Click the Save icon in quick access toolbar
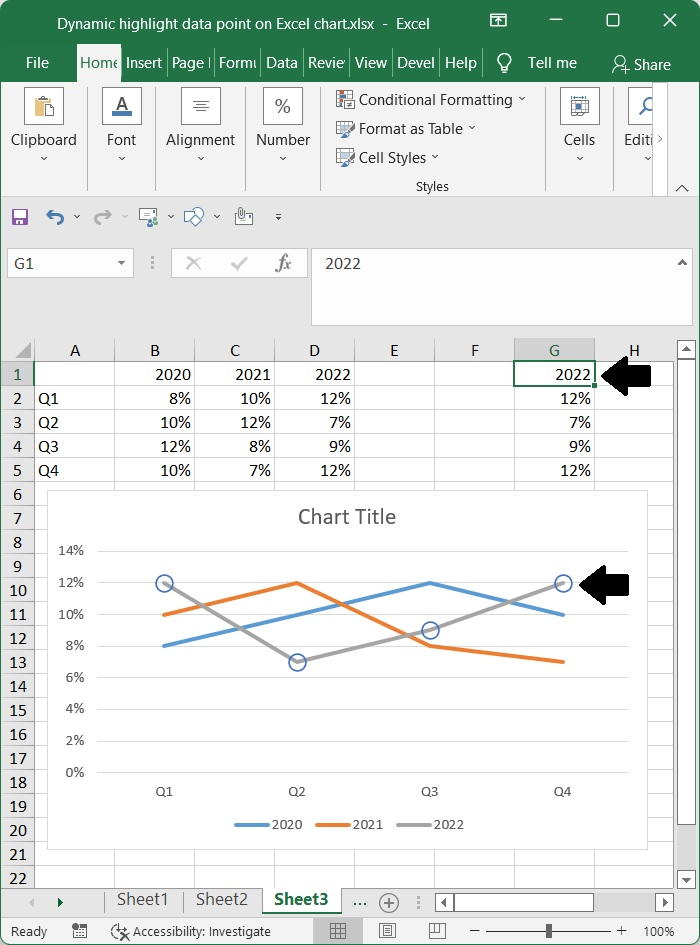 tap(20, 217)
